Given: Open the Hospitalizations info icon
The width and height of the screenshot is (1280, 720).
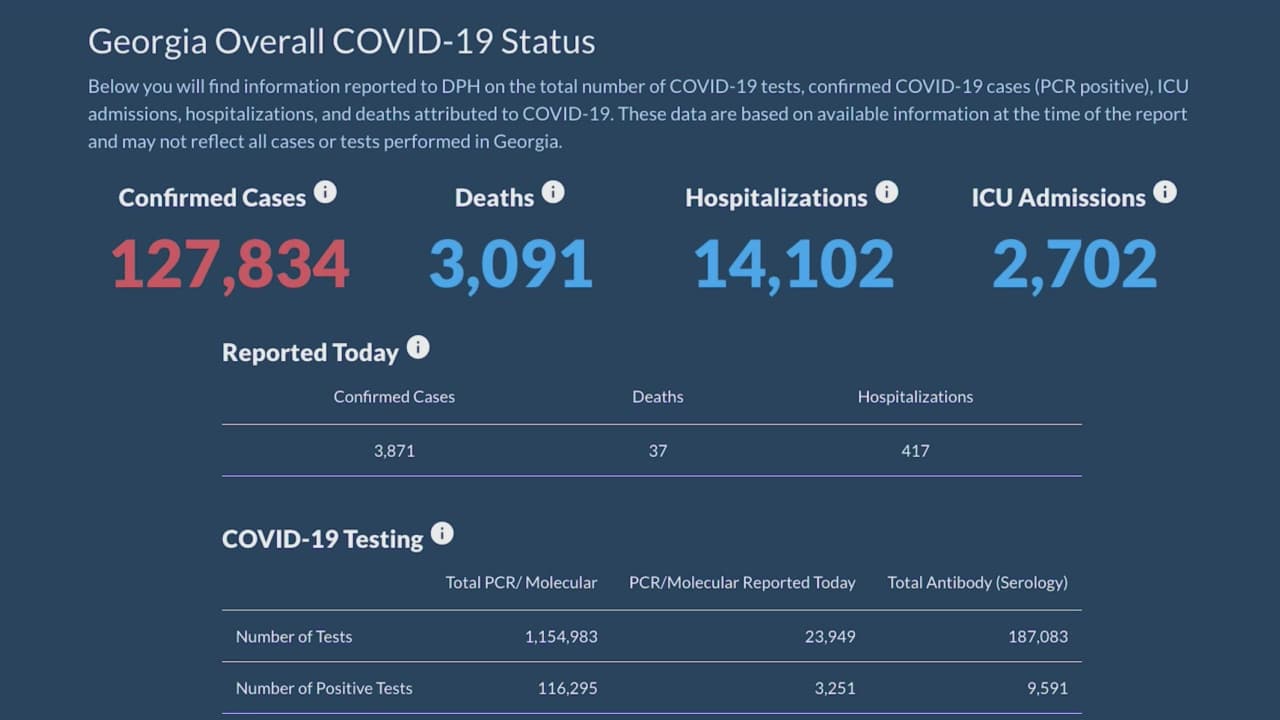Looking at the screenshot, I should (x=886, y=192).
